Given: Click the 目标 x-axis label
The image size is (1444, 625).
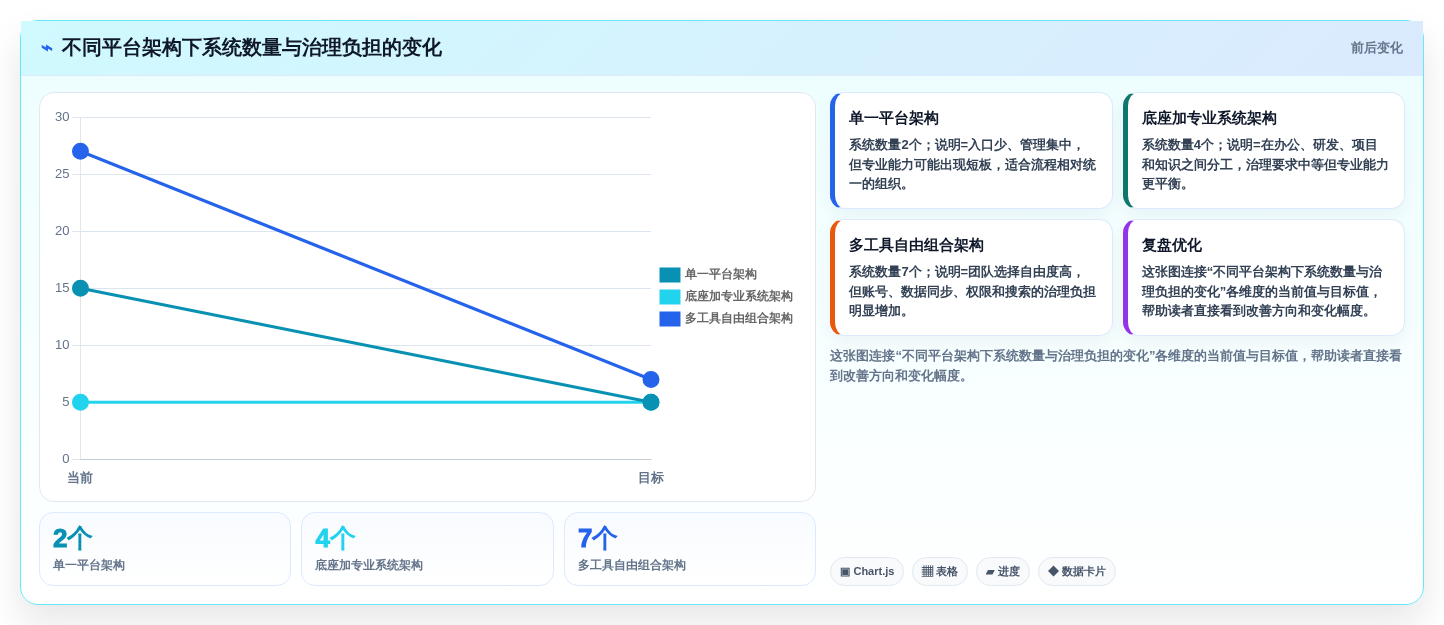Looking at the screenshot, I should pyautogui.click(x=651, y=478).
